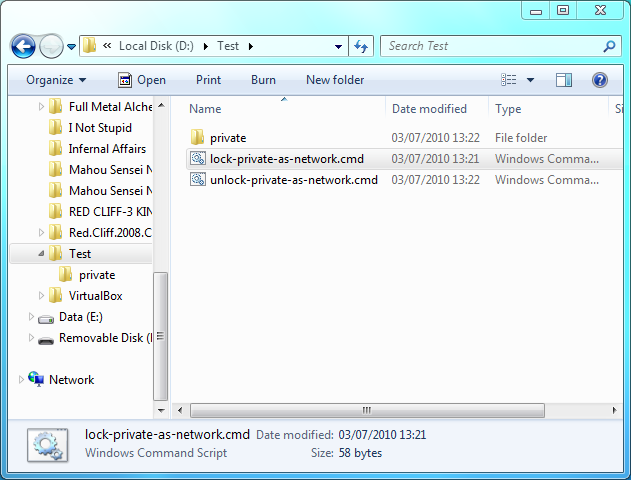Click the gear thumbnail in the details pane
The height and width of the screenshot is (480, 631).
(x=47, y=445)
